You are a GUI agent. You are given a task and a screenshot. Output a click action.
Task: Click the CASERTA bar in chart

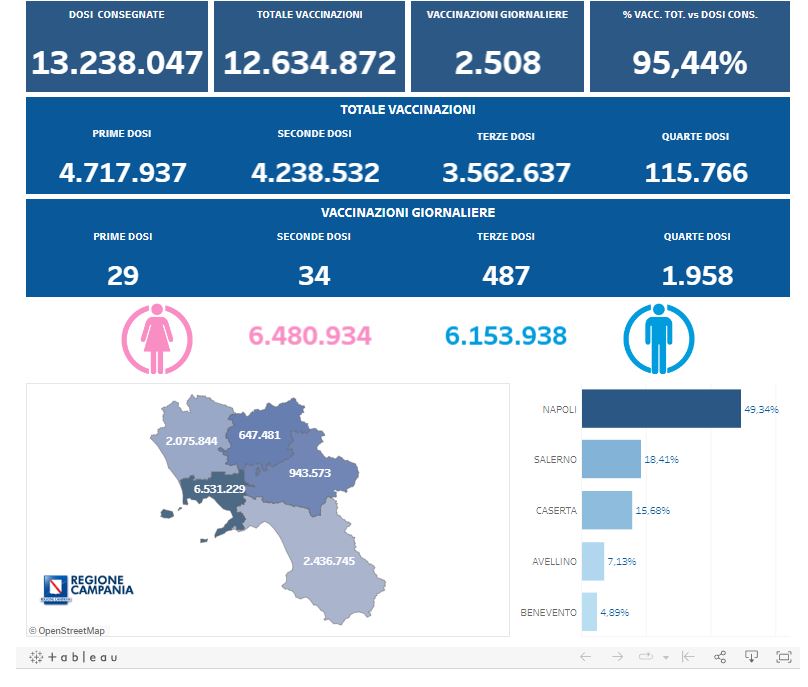click(x=606, y=510)
